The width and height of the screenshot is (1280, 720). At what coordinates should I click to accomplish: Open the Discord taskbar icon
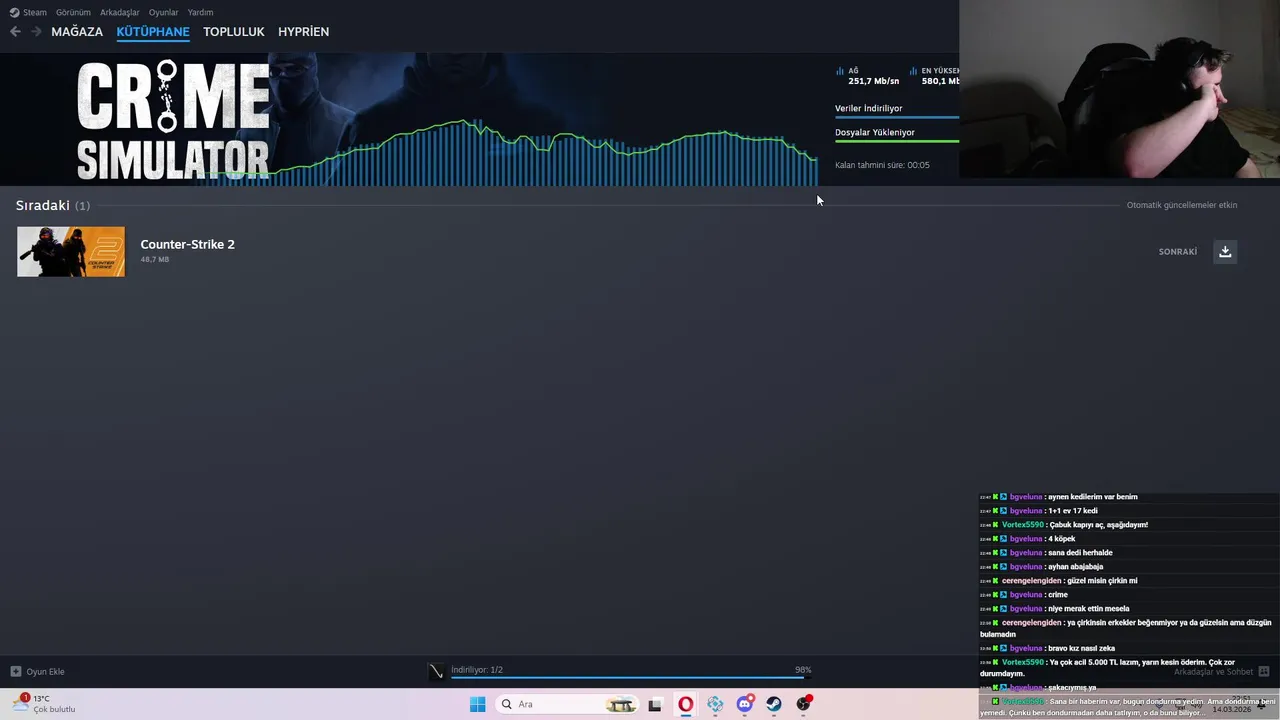click(x=745, y=704)
